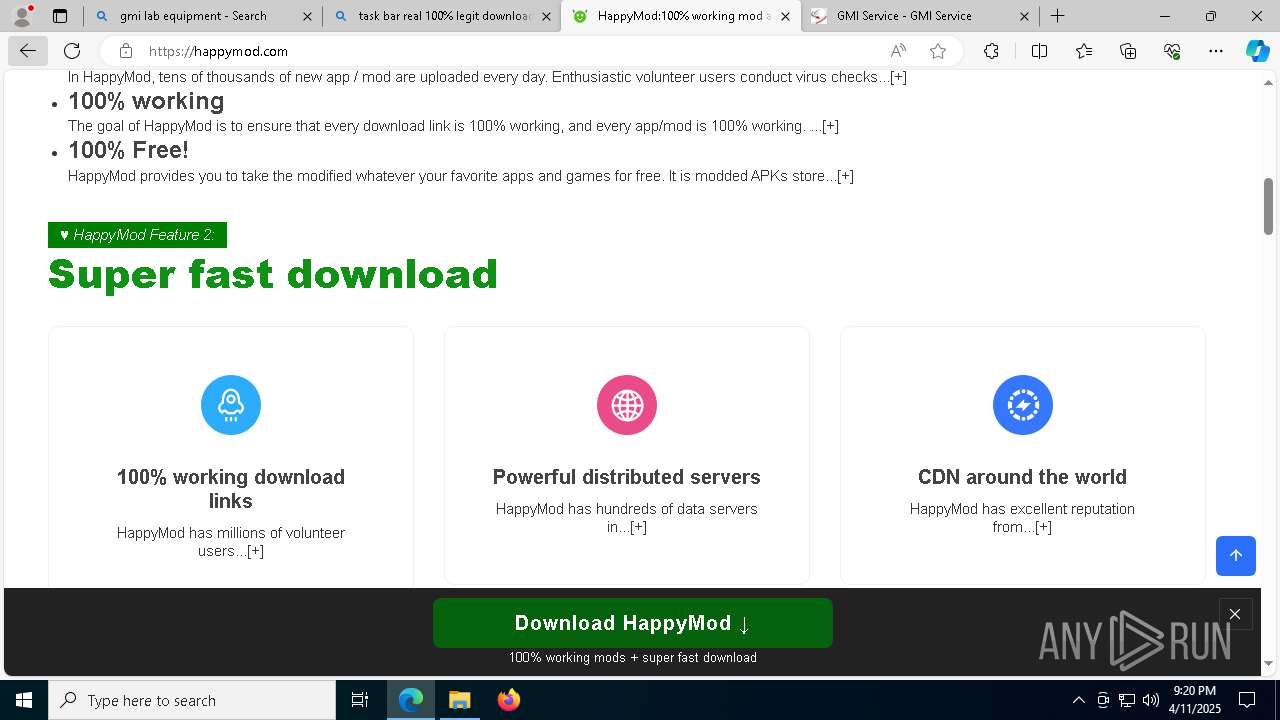
Task: Open Browser essentials heart icon
Action: (x=1172, y=51)
